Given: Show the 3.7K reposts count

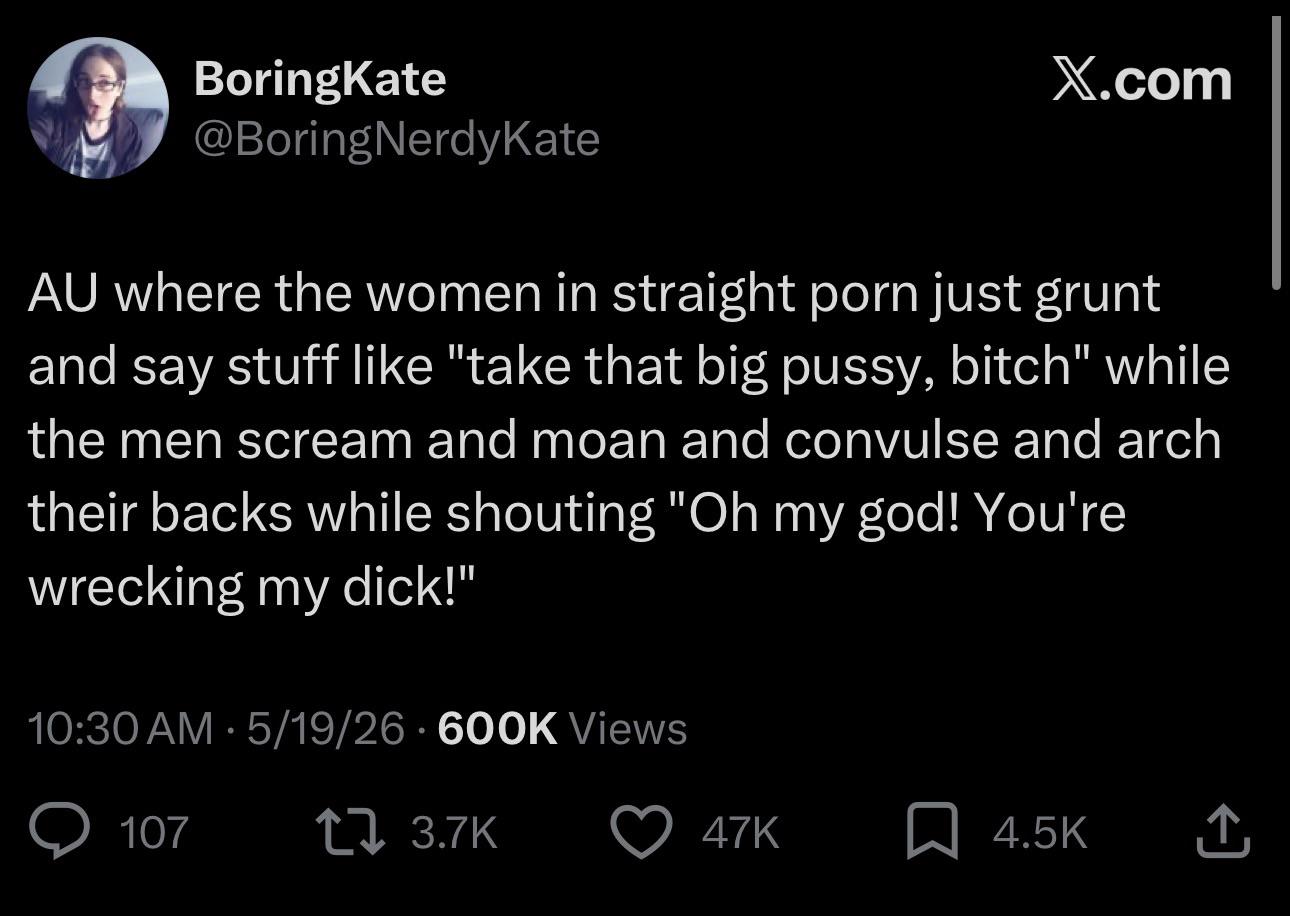Looking at the screenshot, I should [x=454, y=832].
